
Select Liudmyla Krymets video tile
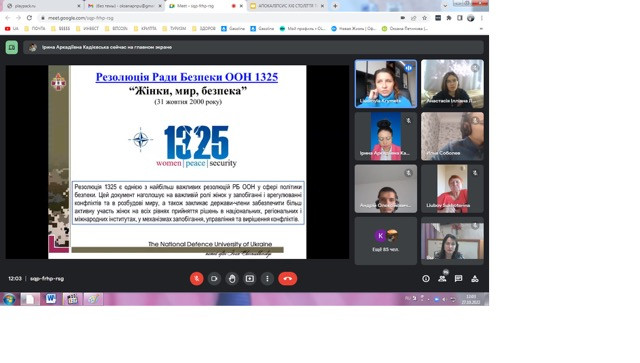tap(386, 84)
